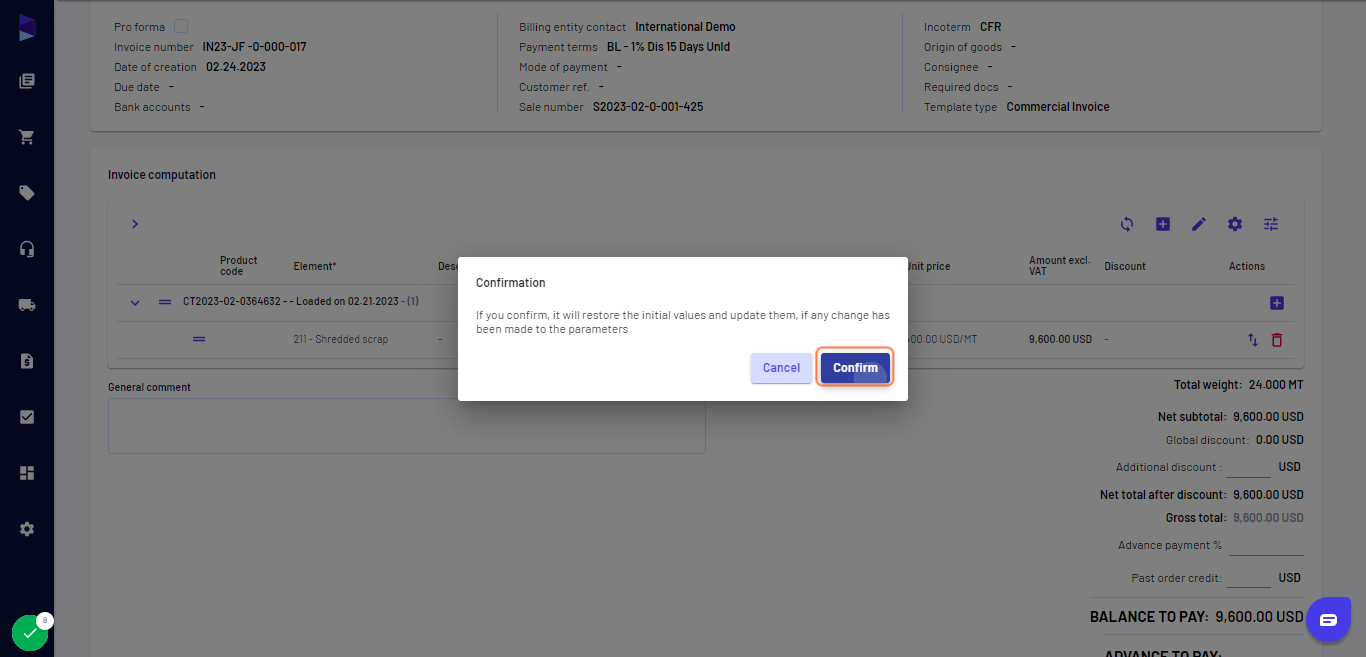This screenshot has width=1366, height=657.
Task: Open the checked task sidebar icon
Action: point(27,417)
